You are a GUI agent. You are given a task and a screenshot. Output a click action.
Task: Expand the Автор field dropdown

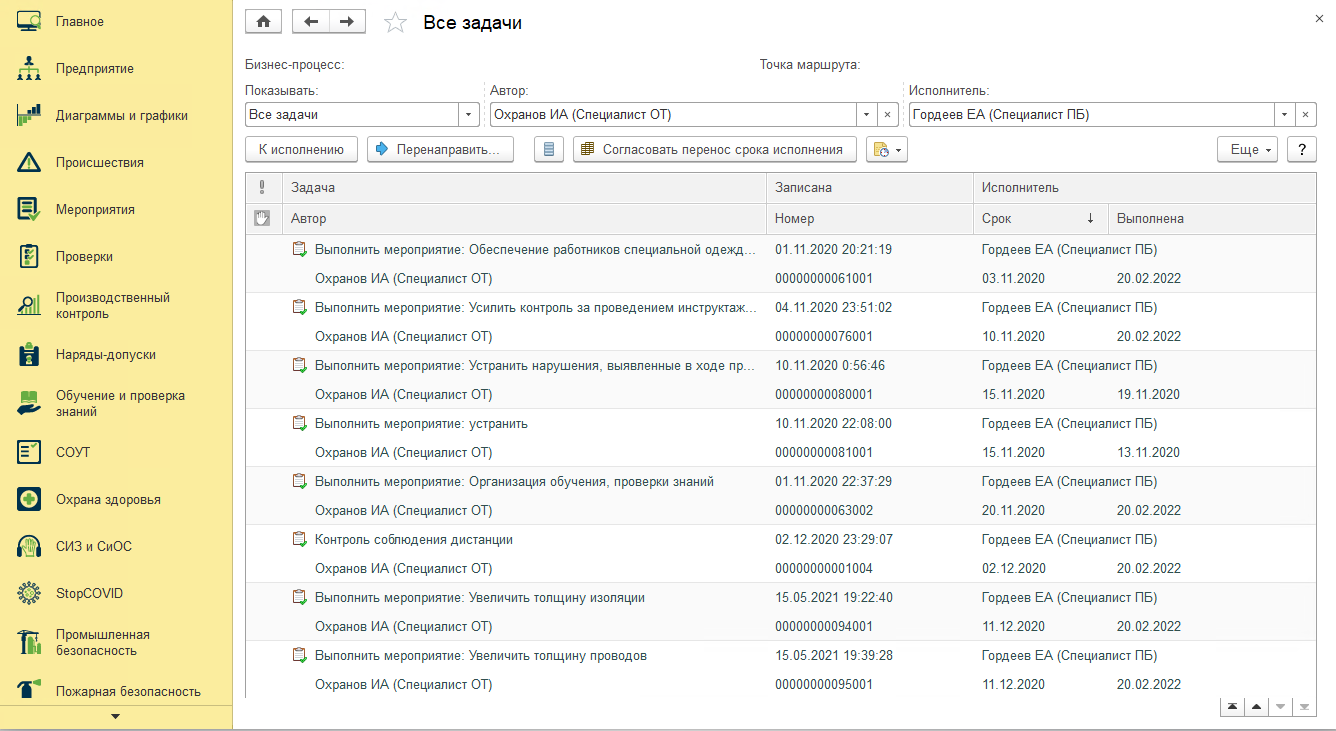[x=866, y=115]
